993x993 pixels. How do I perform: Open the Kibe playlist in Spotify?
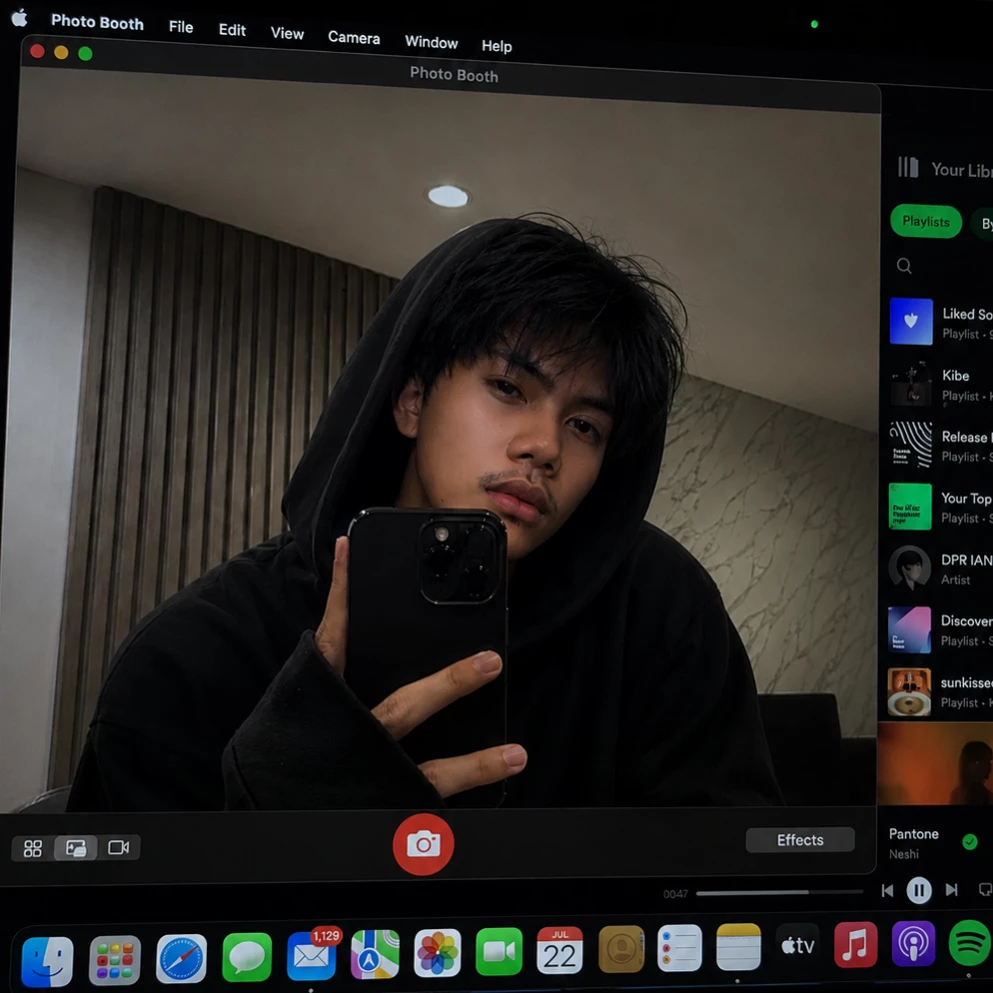941,384
